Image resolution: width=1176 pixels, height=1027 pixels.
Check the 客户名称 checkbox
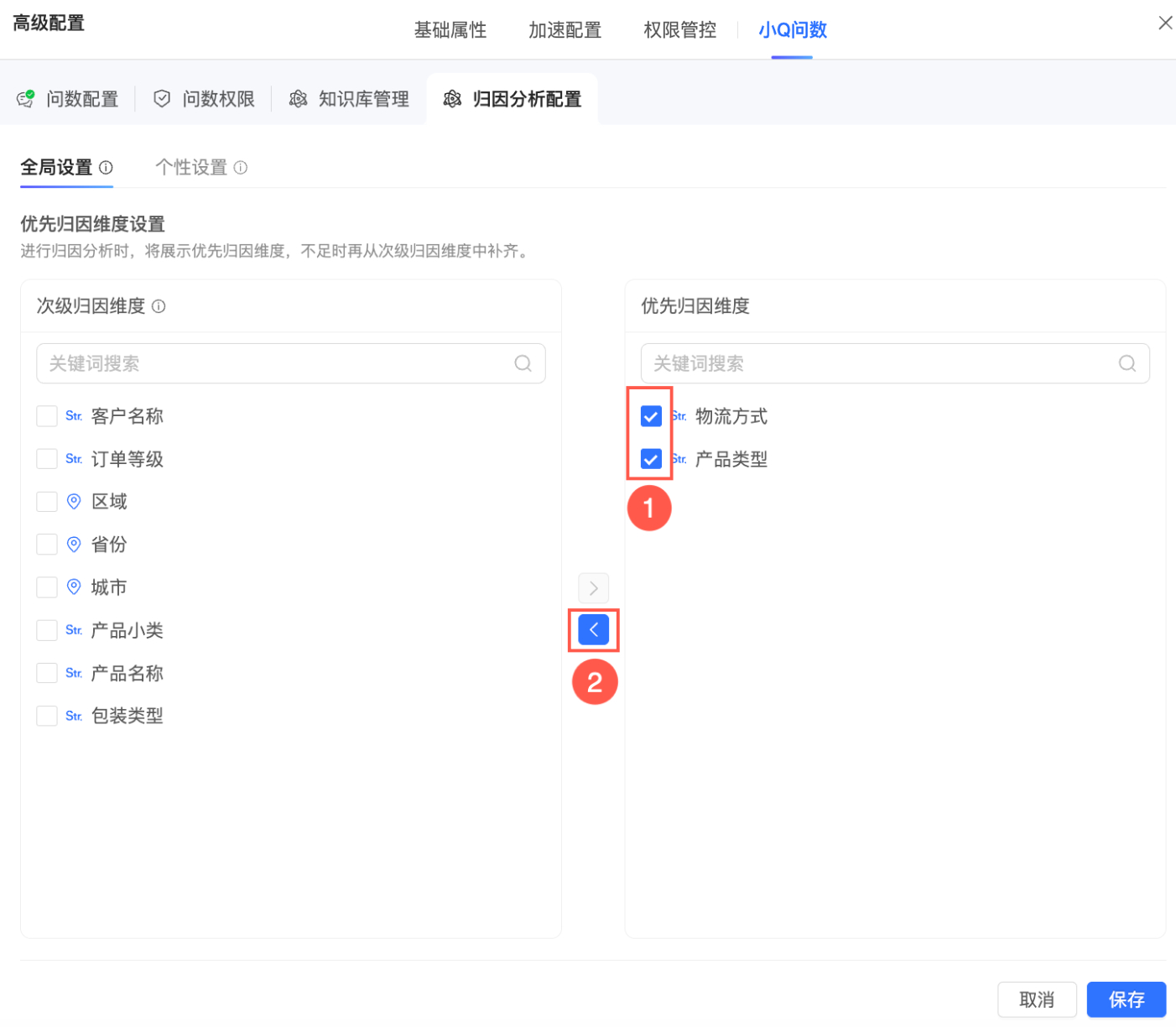click(47, 416)
